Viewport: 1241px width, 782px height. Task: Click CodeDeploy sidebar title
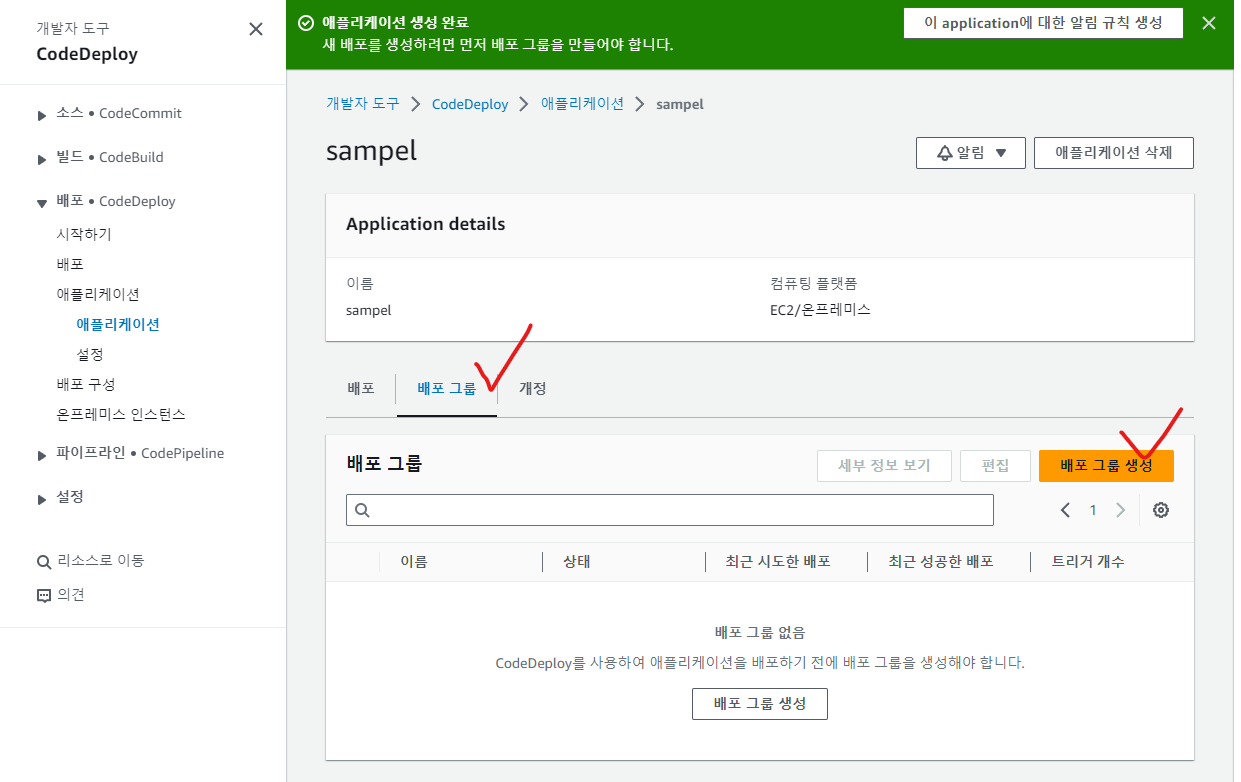click(87, 55)
